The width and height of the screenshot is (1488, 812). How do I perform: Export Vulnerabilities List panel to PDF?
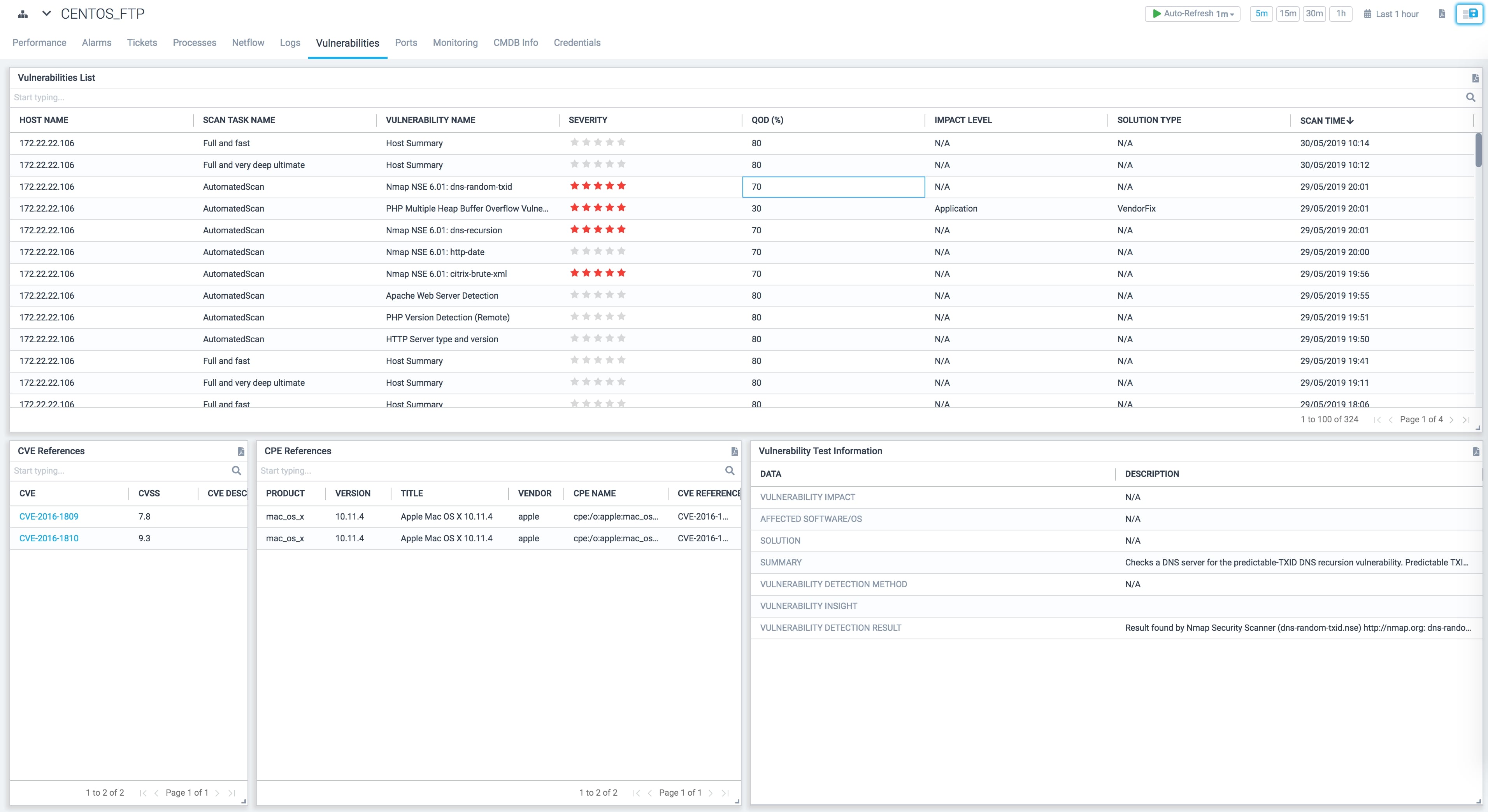(x=1475, y=78)
